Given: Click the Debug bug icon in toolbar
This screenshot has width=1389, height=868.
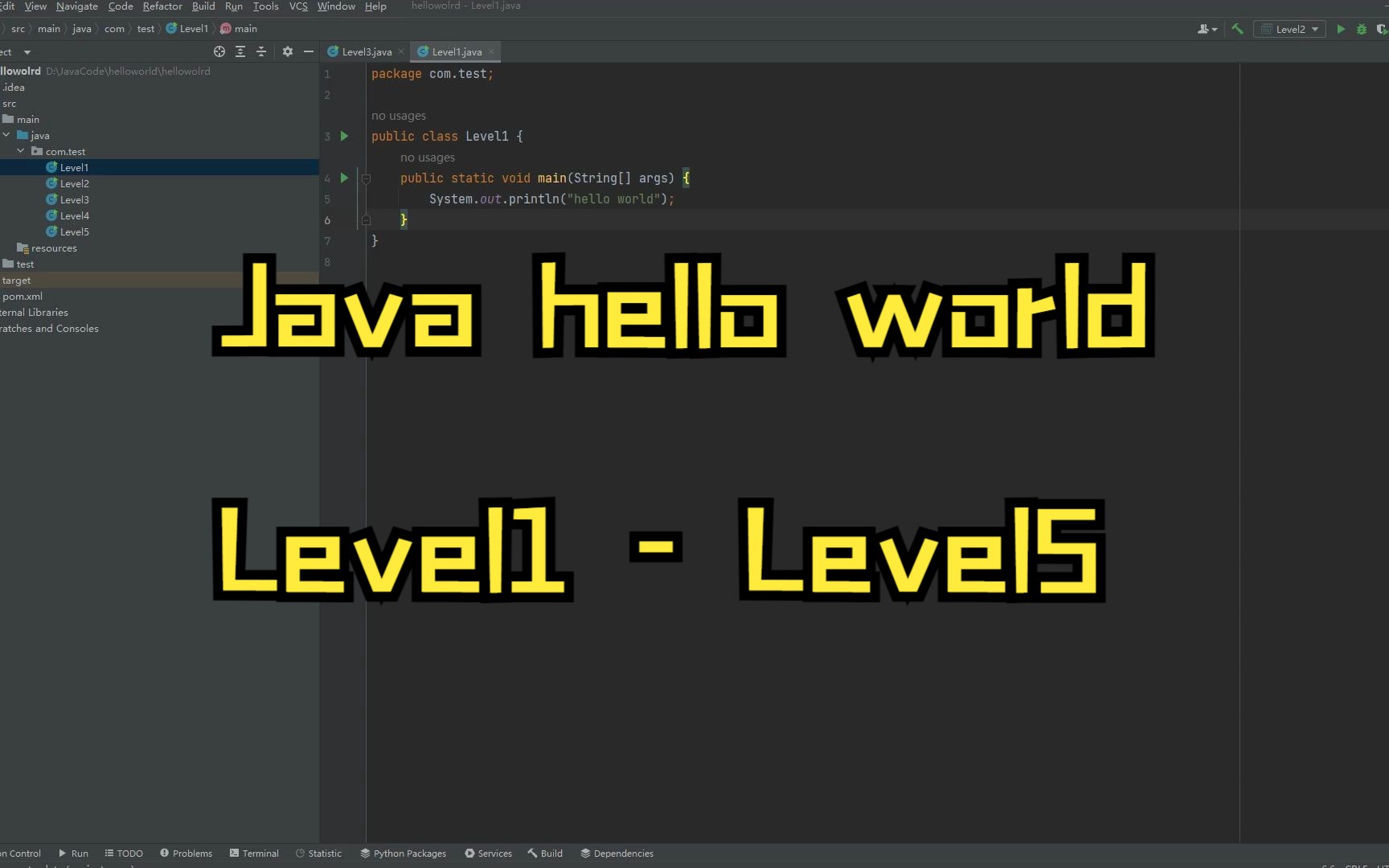Looking at the screenshot, I should (1362, 29).
